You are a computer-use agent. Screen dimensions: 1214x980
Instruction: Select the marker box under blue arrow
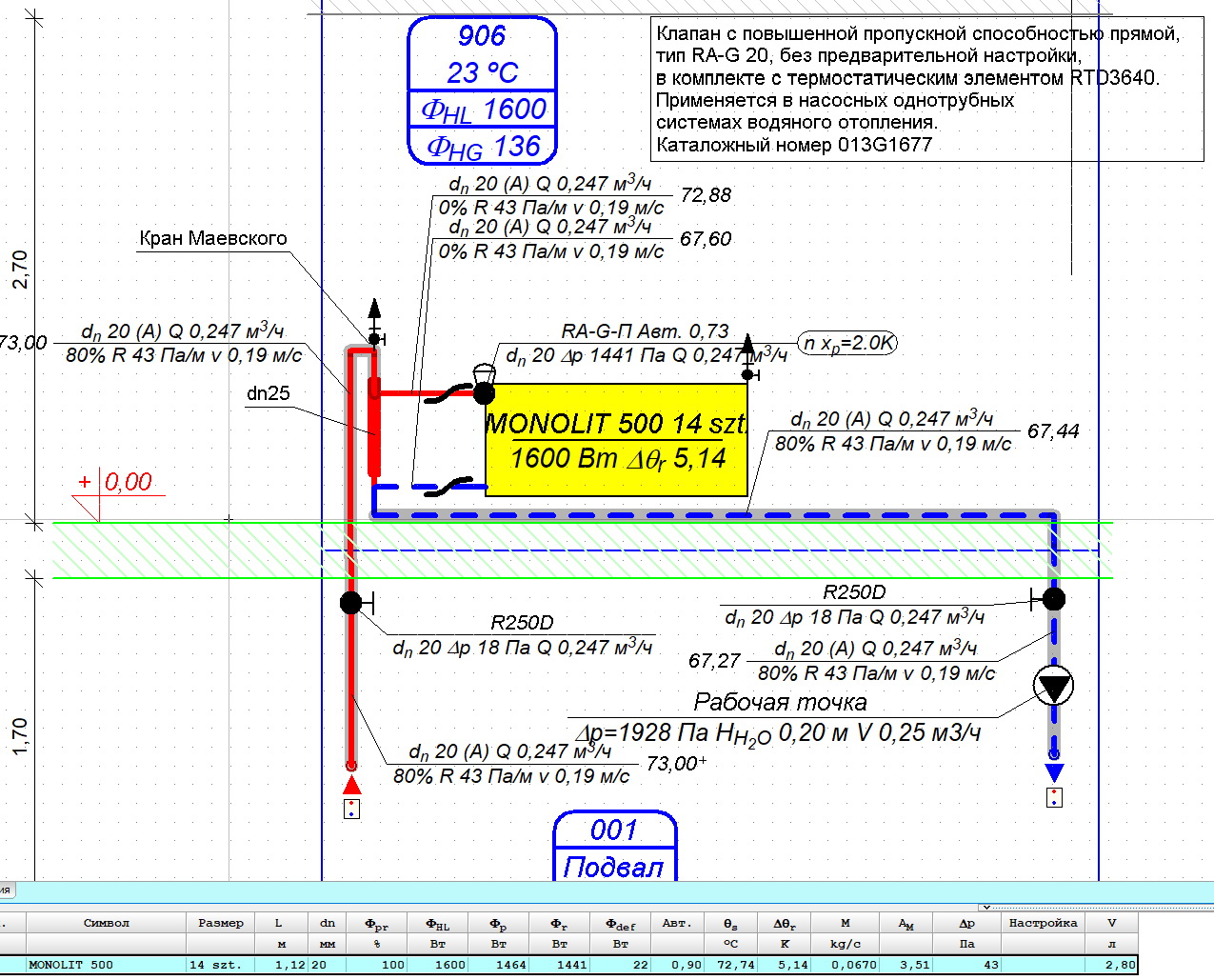pos(1054,798)
